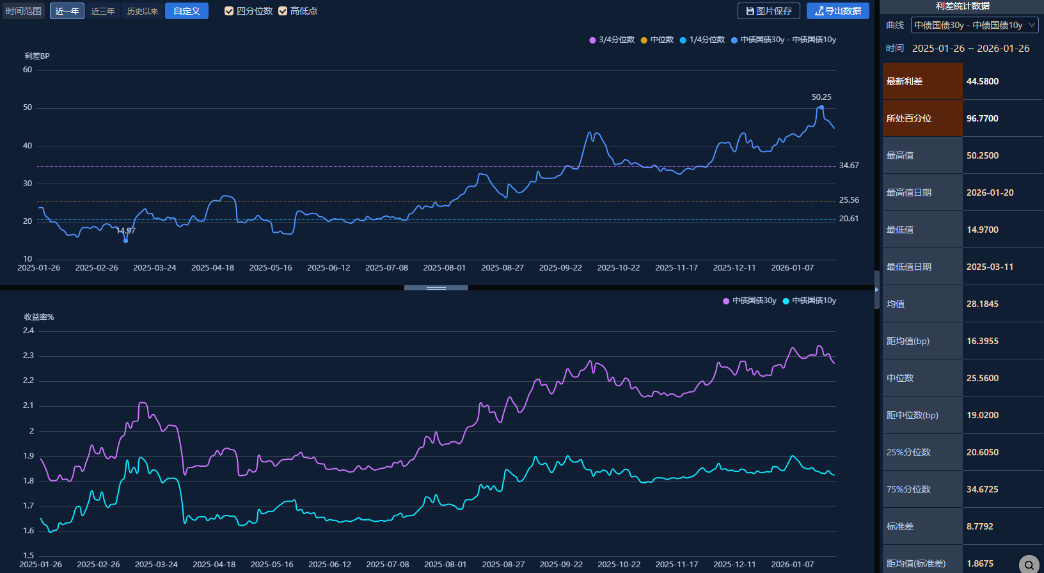Toggle the spread series 中债国债30y - 中债国债10y legend

click(x=734, y=40)
